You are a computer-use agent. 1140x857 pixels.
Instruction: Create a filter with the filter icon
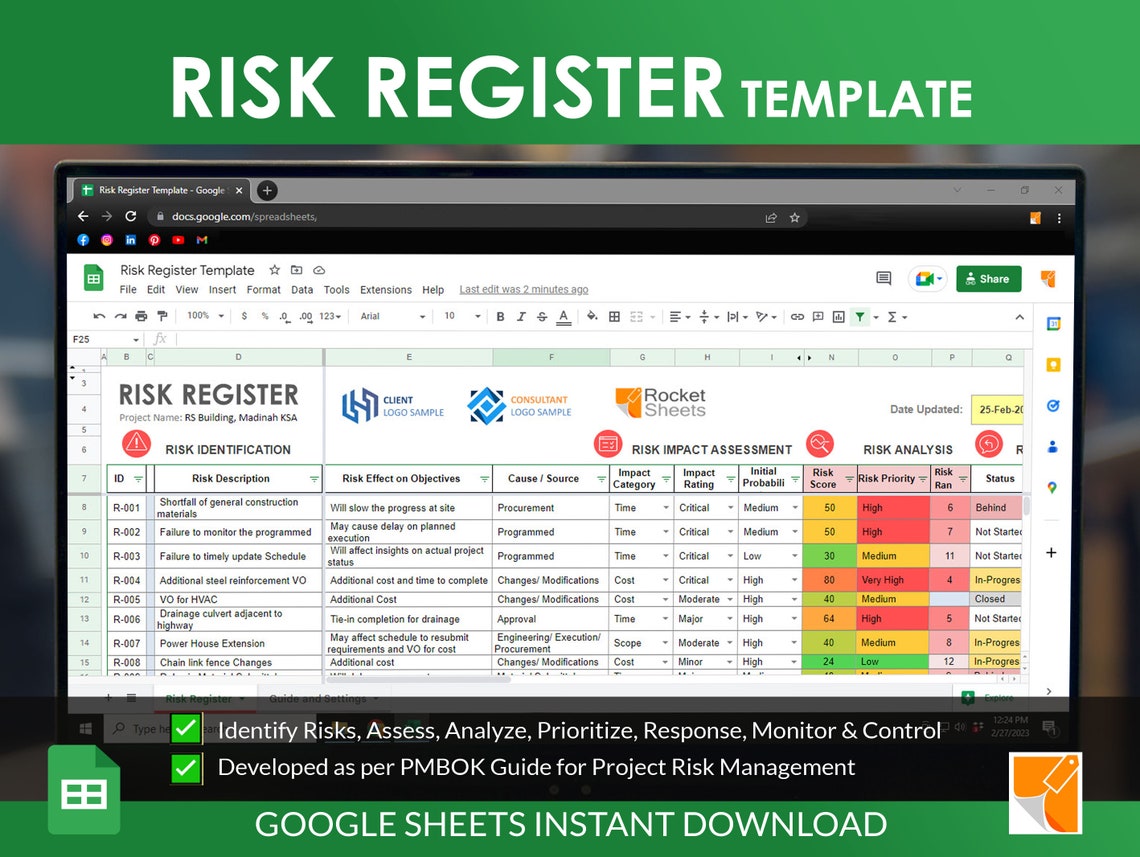(x=861, y=316)
